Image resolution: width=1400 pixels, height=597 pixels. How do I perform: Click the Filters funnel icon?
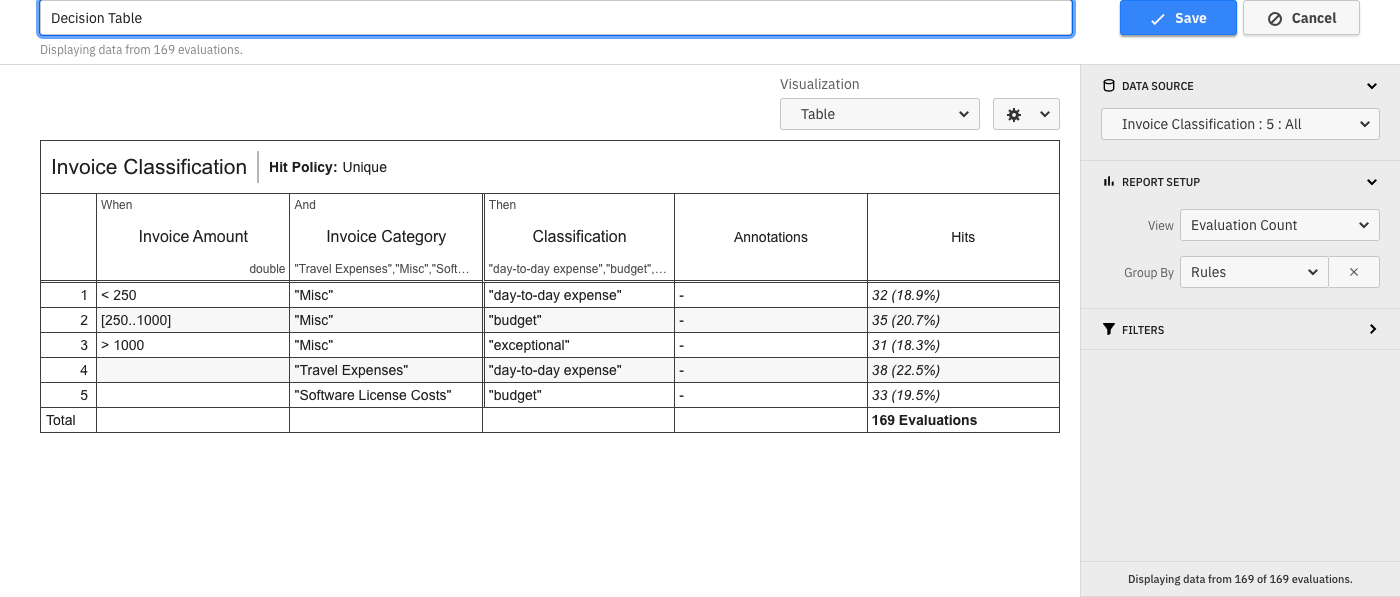coord(1108,329)
